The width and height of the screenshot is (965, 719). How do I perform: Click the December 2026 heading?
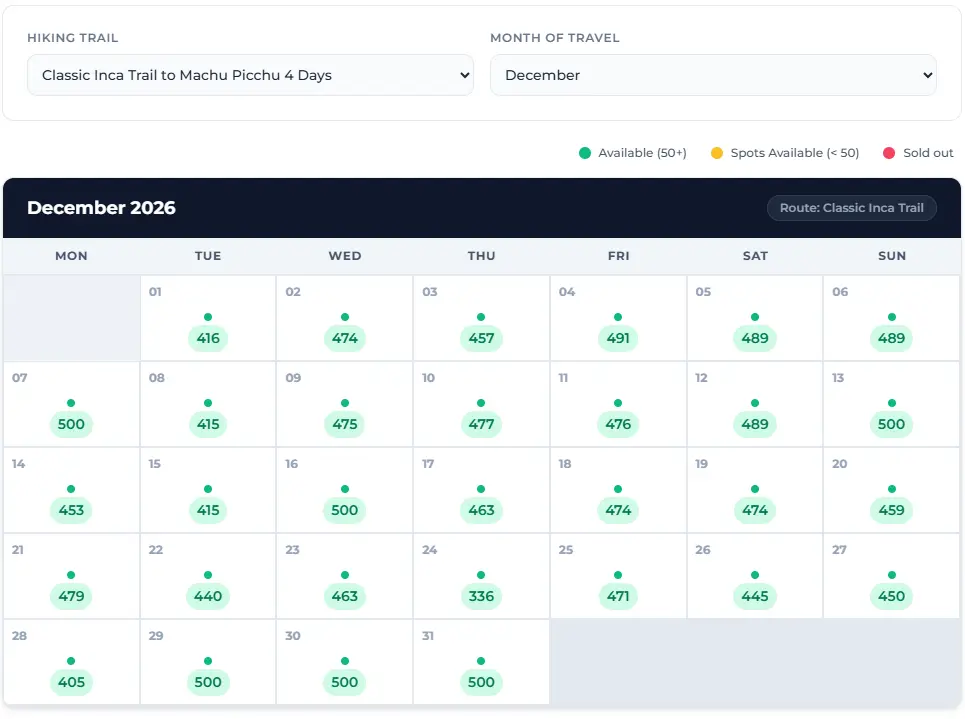tap(102, 208)
